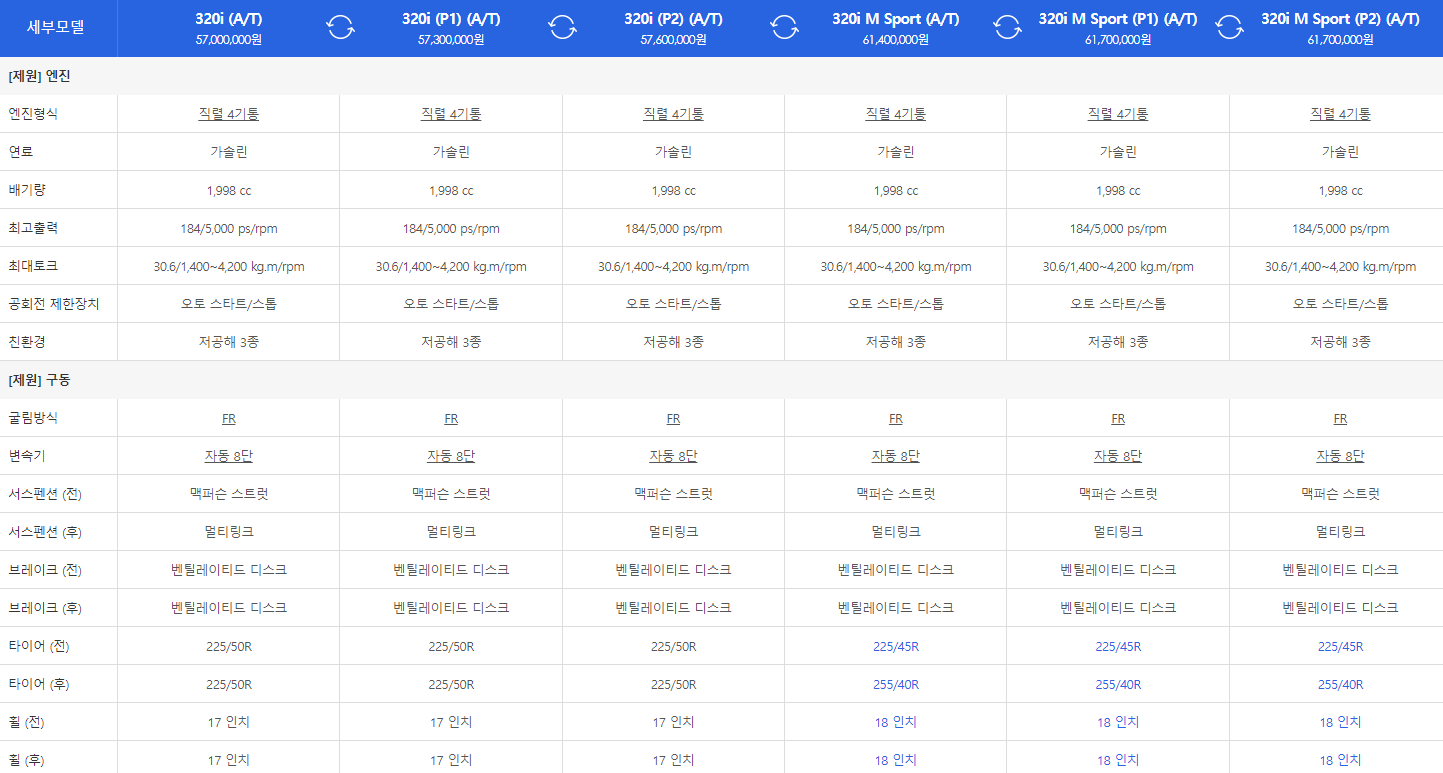Click 184/5,000 ps/rpm value under 320i (P2)
Screen dimensions: 1443x773
tap(673, 229)
